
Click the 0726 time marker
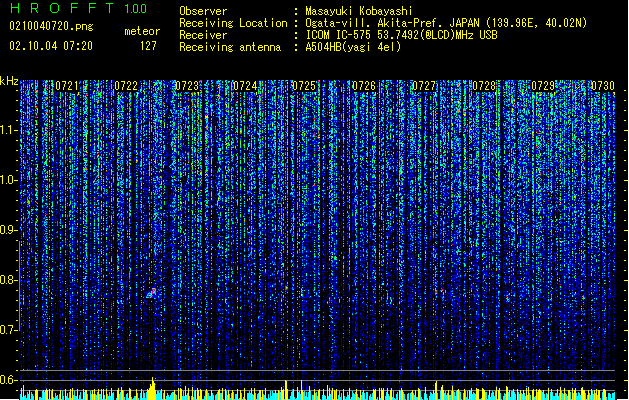click(364, 86)
